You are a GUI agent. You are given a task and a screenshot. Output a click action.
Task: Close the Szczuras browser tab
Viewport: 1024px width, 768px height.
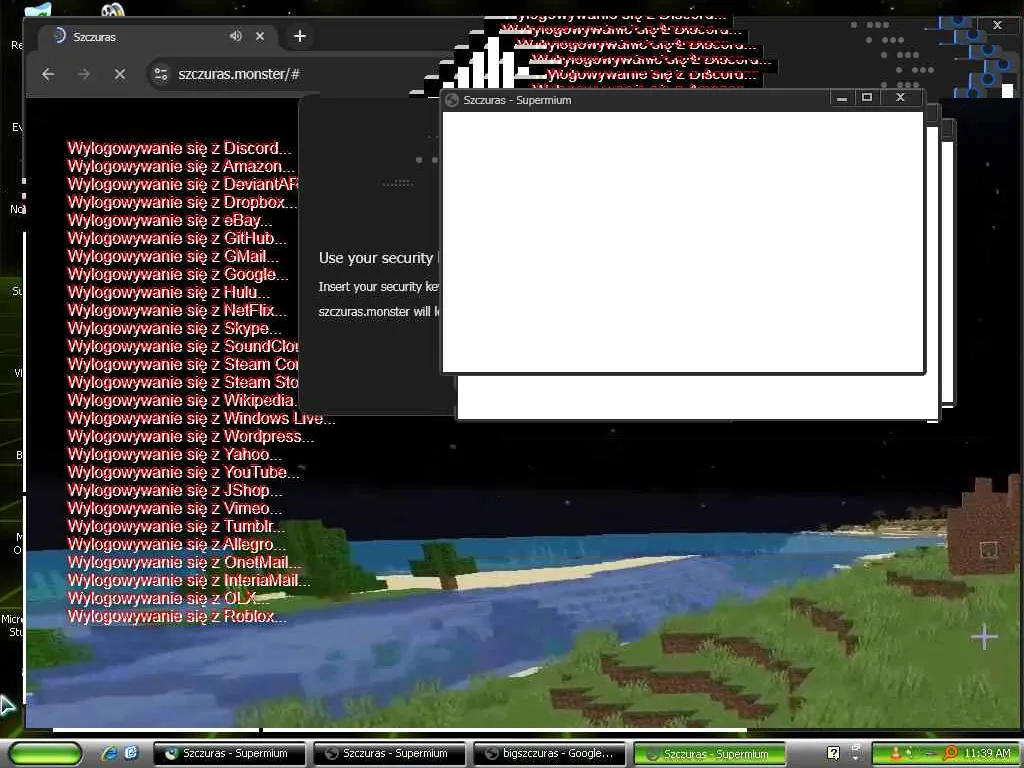coord(260,36)
